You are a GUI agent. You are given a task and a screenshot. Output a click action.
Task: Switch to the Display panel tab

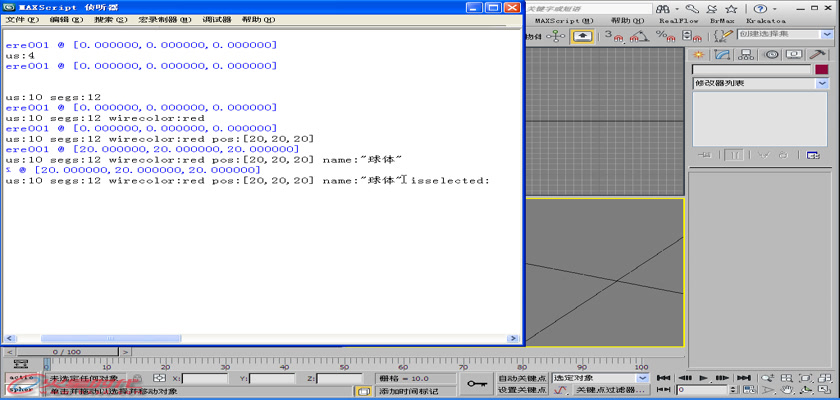pos(794,54)
